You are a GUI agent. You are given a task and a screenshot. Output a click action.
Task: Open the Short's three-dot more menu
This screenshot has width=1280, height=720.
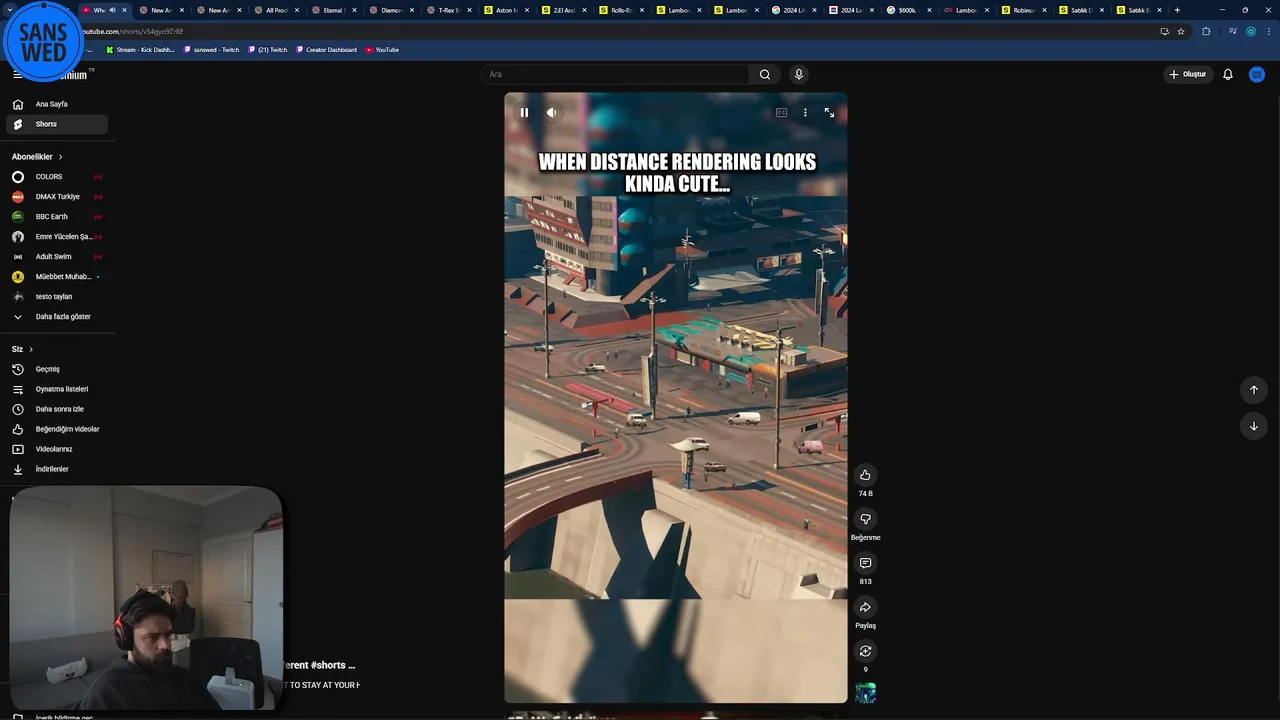[x=805, y=113]
